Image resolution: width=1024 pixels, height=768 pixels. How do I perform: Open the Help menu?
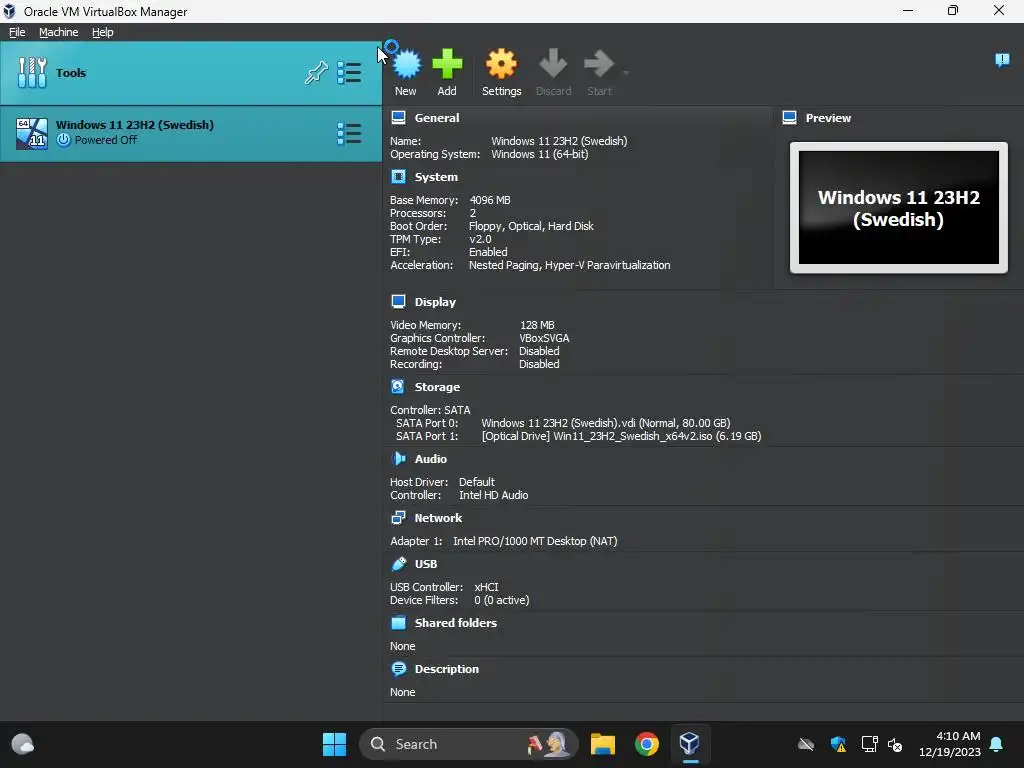click(102, 32)
